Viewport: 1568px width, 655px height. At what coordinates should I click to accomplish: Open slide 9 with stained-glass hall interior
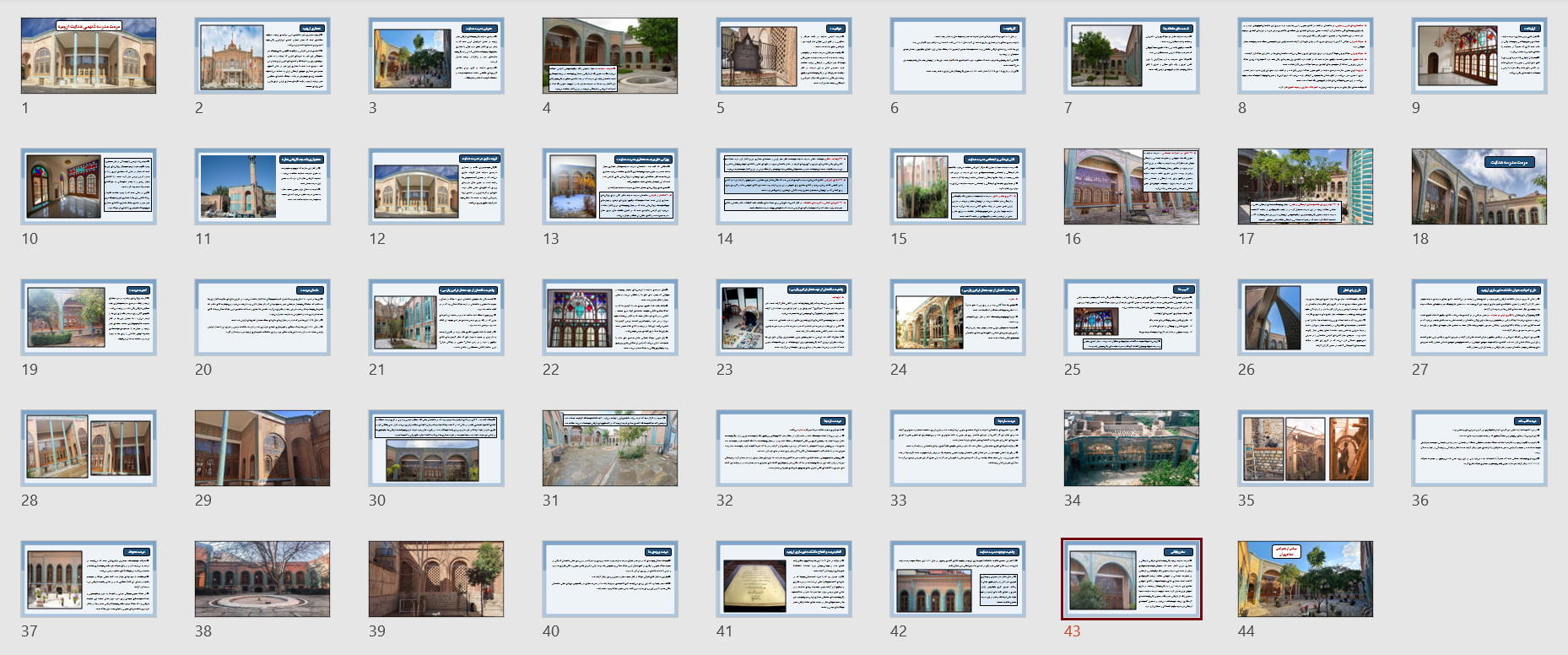[1479, 56]
